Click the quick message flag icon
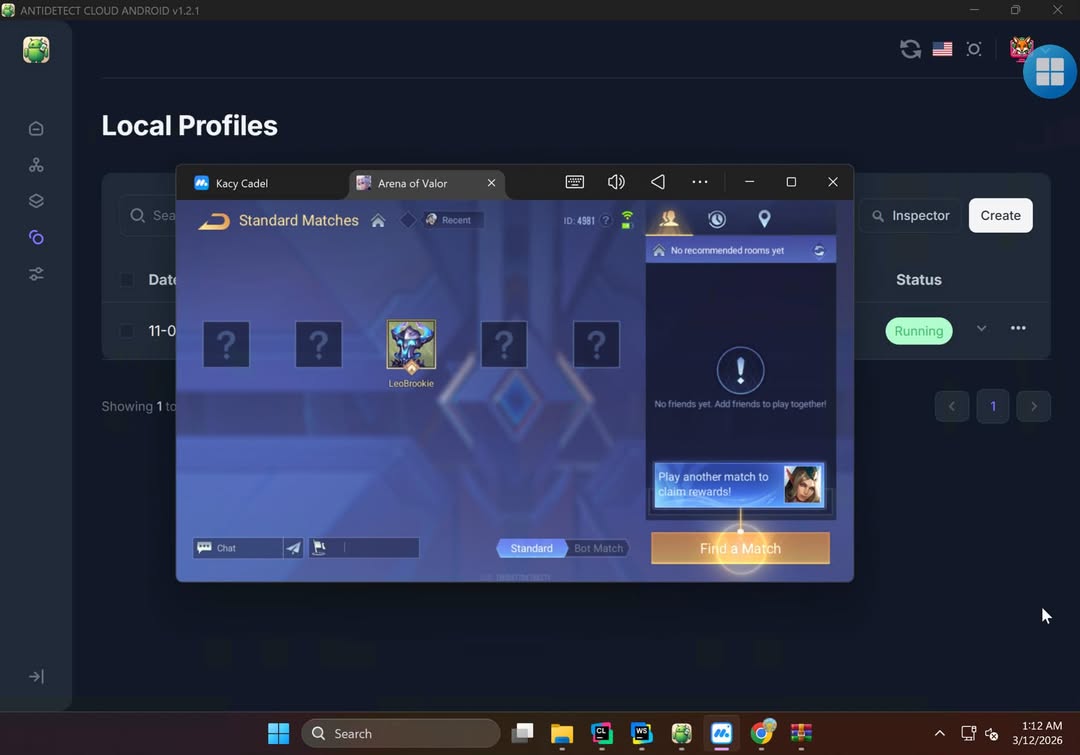The width and height of the screenshot is (1080, 755). point(319,548)
